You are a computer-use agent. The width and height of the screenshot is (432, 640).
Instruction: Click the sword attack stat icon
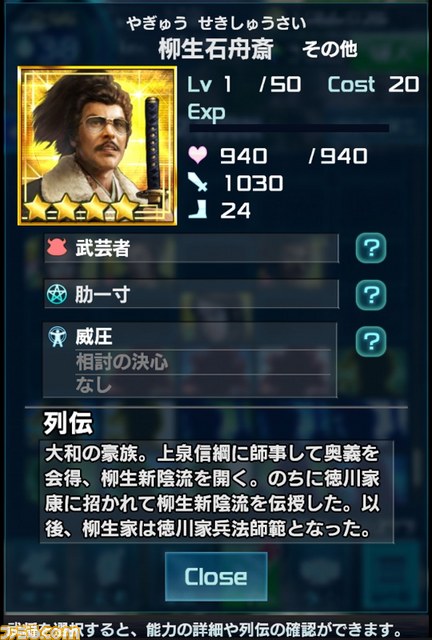tap(198, 182)
